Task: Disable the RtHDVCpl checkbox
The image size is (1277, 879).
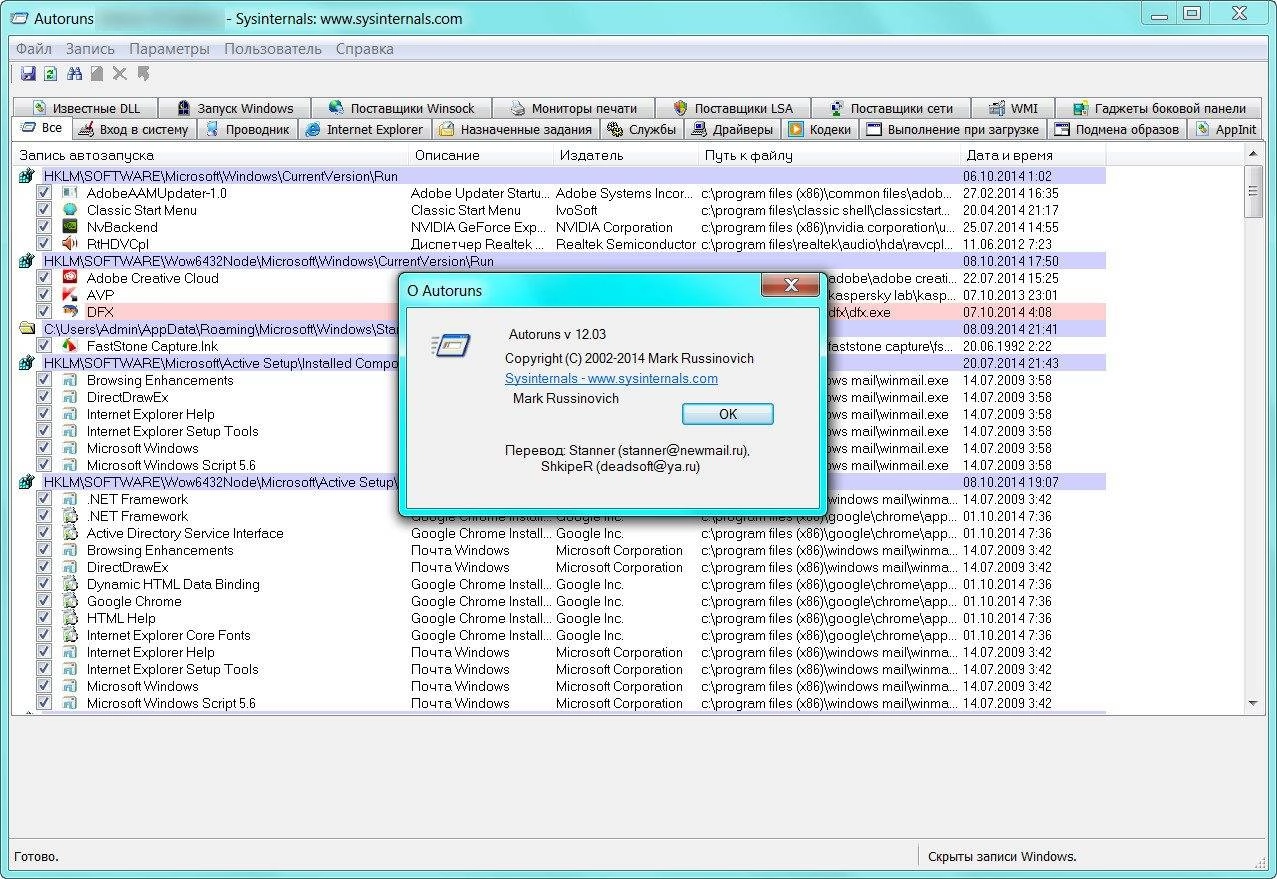Action: coord(44,244)
